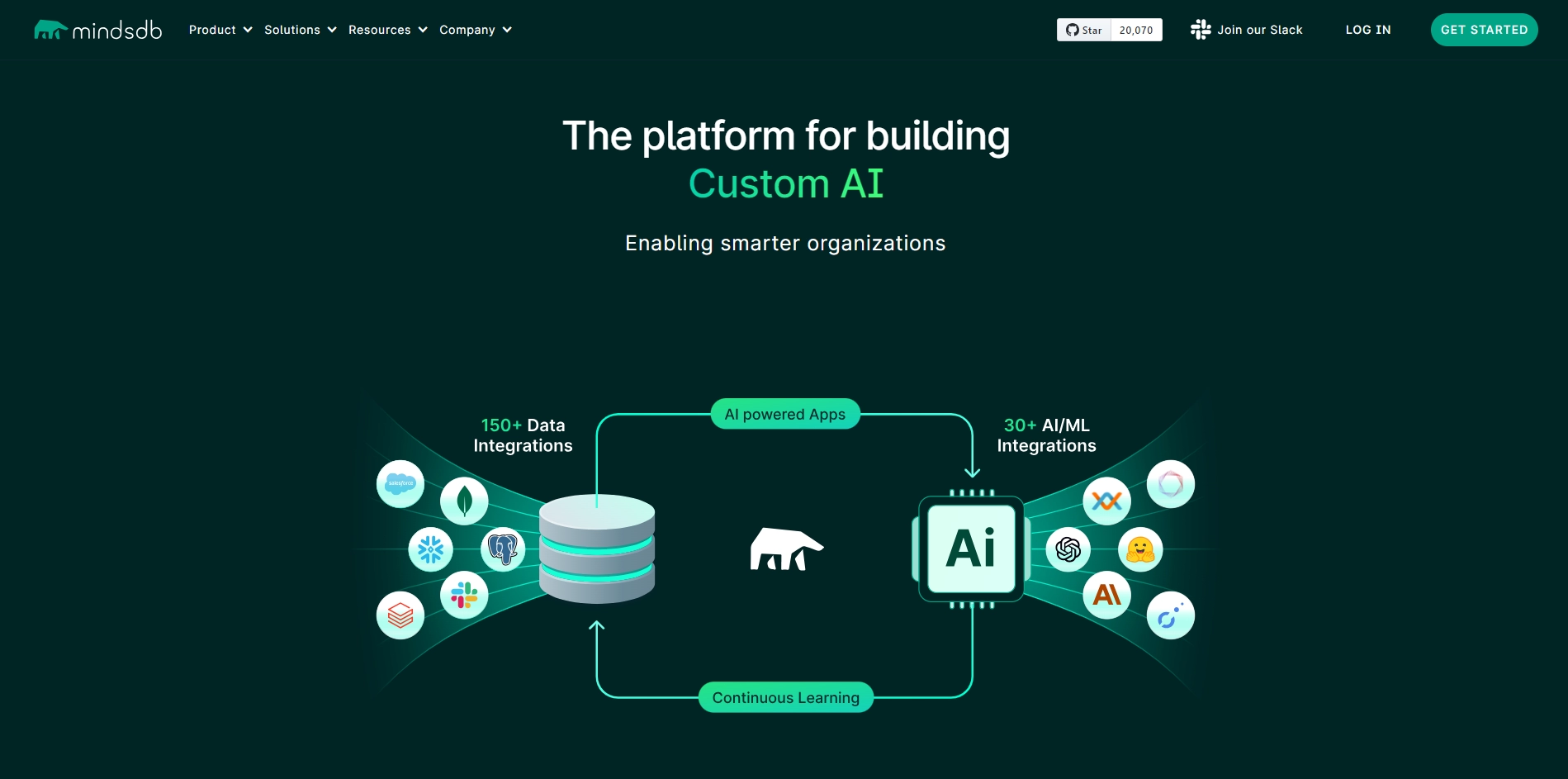The height and width of the screenshot is (779, 1568).
Task: Follow the Join our Slack link
Action: 1247,30
